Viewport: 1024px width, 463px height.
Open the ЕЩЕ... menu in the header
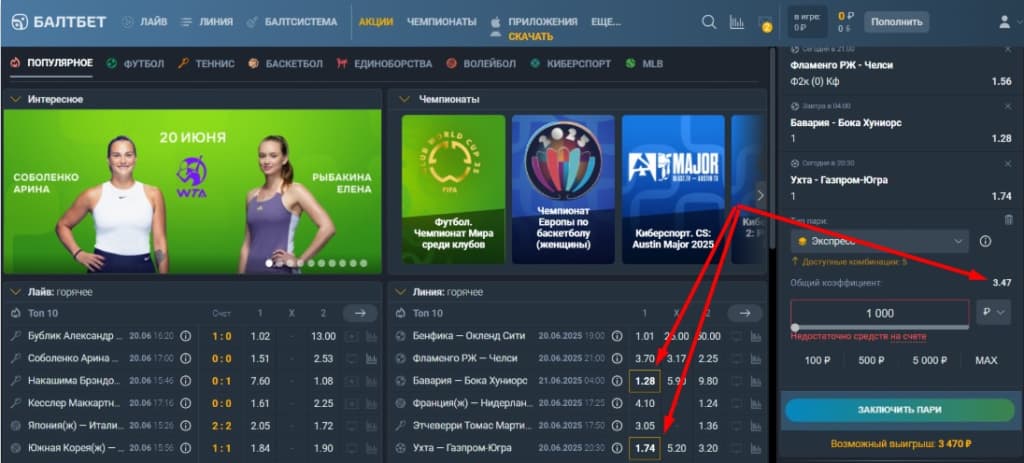point(606,22)
